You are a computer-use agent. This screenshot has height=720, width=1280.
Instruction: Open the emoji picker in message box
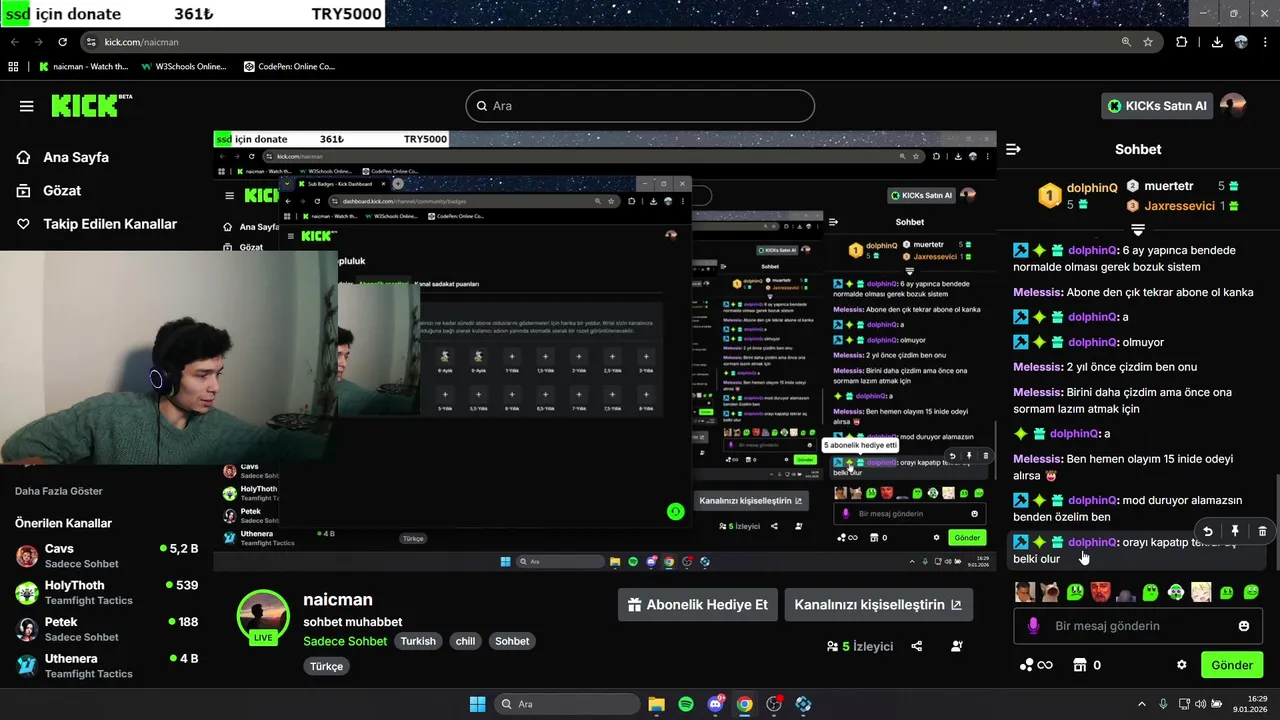click(1244, 626)
